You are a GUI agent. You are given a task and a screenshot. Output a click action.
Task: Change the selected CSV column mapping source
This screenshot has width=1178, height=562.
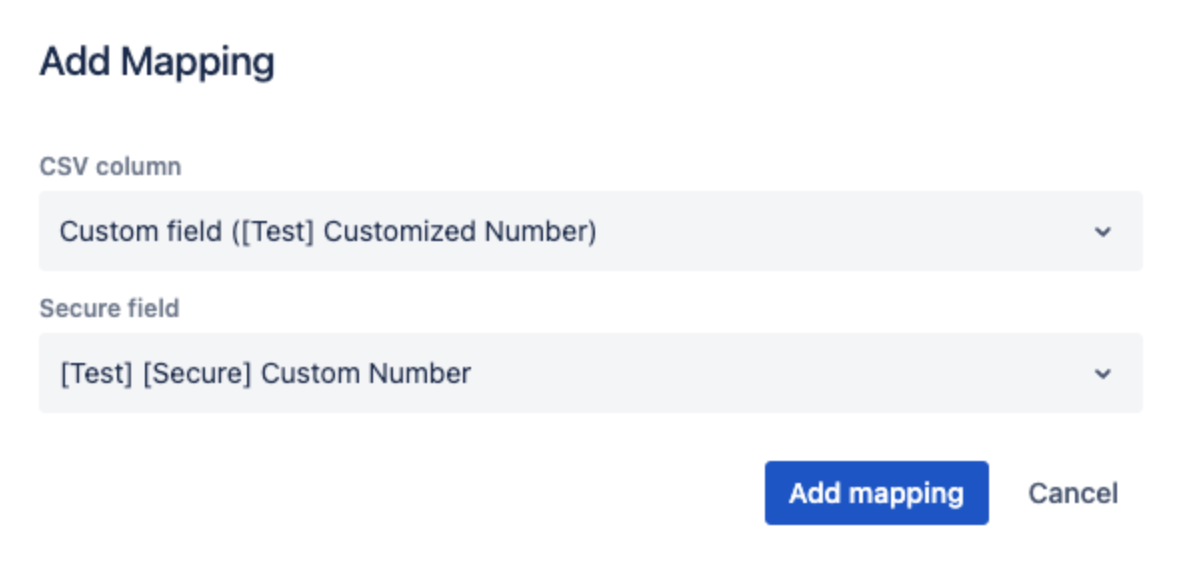pos(590,232)
